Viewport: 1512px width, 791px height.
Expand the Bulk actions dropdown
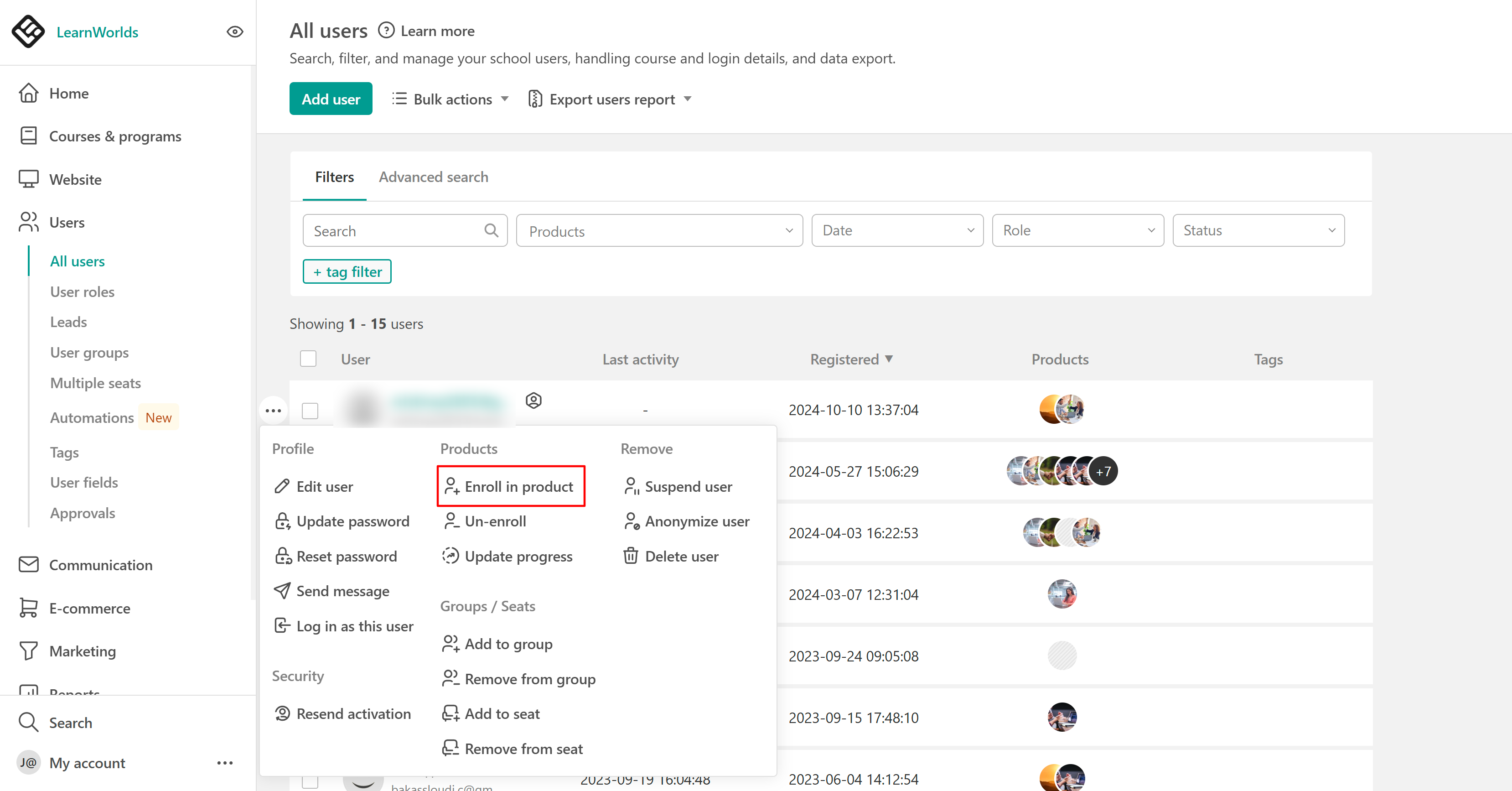click(450, 99)
